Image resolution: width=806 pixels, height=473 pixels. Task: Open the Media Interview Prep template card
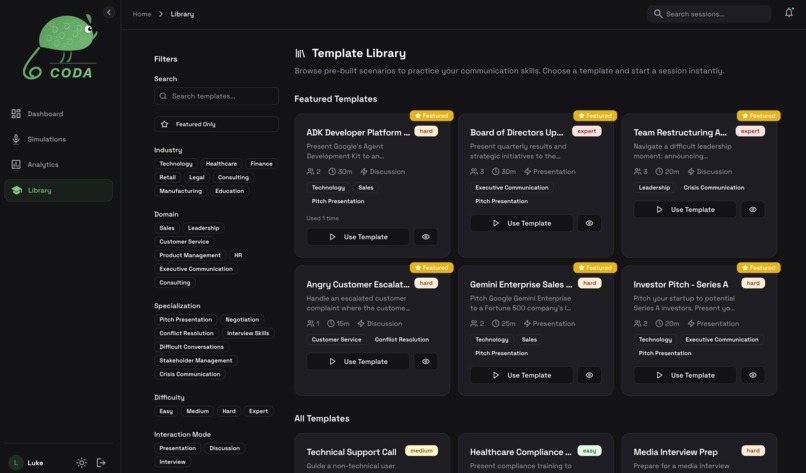click(699, 453)
